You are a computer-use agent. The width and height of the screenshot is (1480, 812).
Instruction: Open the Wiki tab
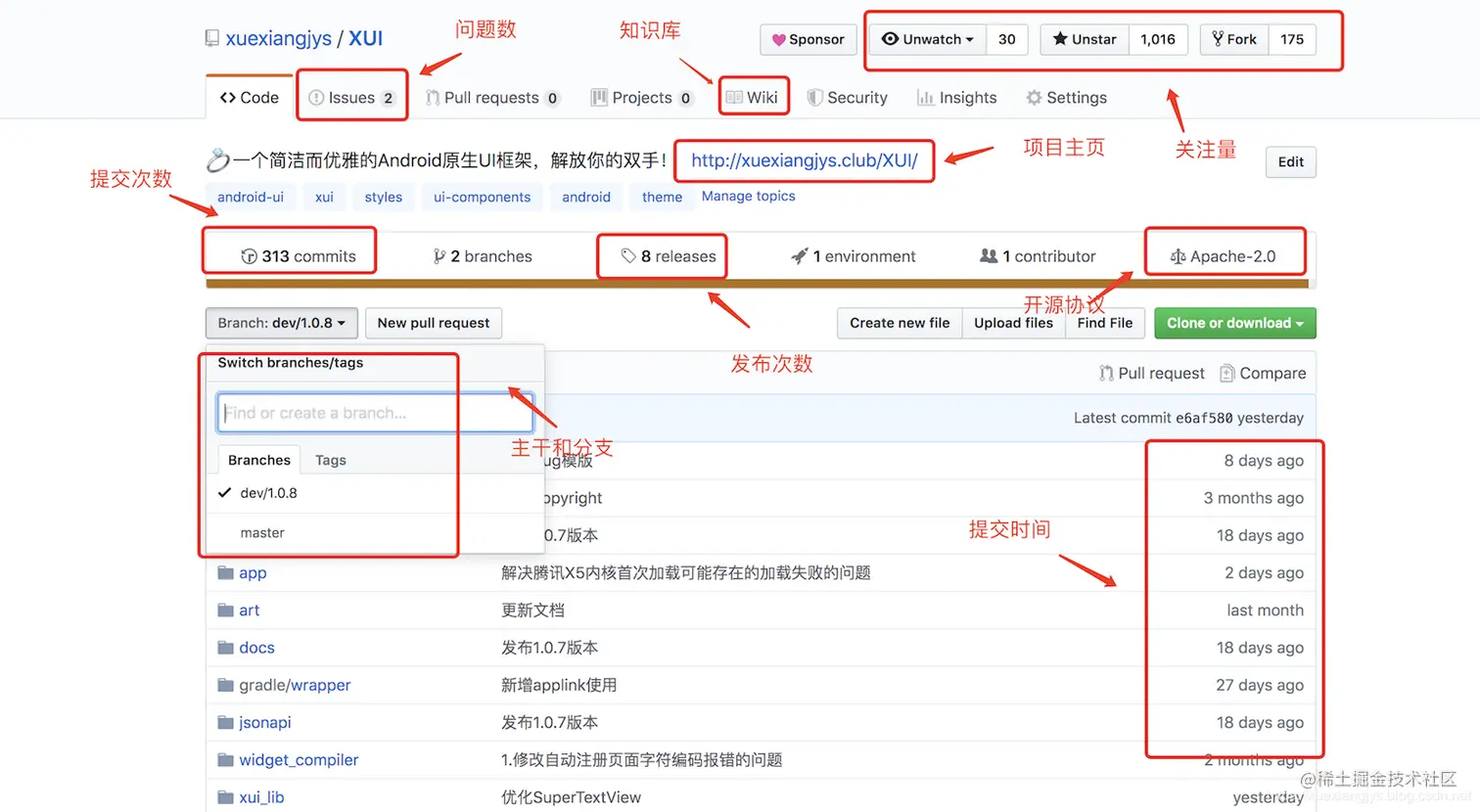[x=752, y=98]
